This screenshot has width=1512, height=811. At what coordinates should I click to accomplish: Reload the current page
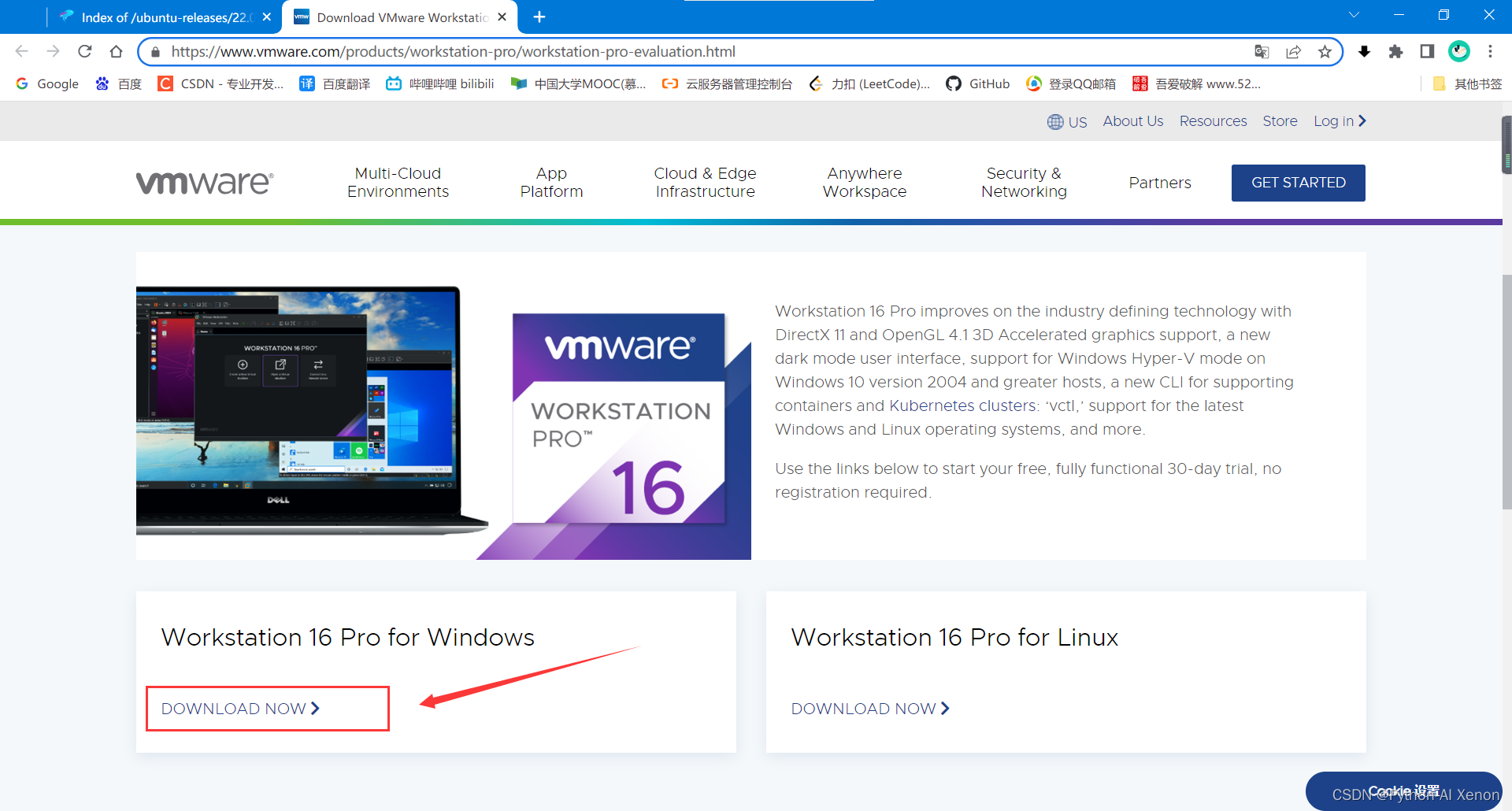point(84,51)
